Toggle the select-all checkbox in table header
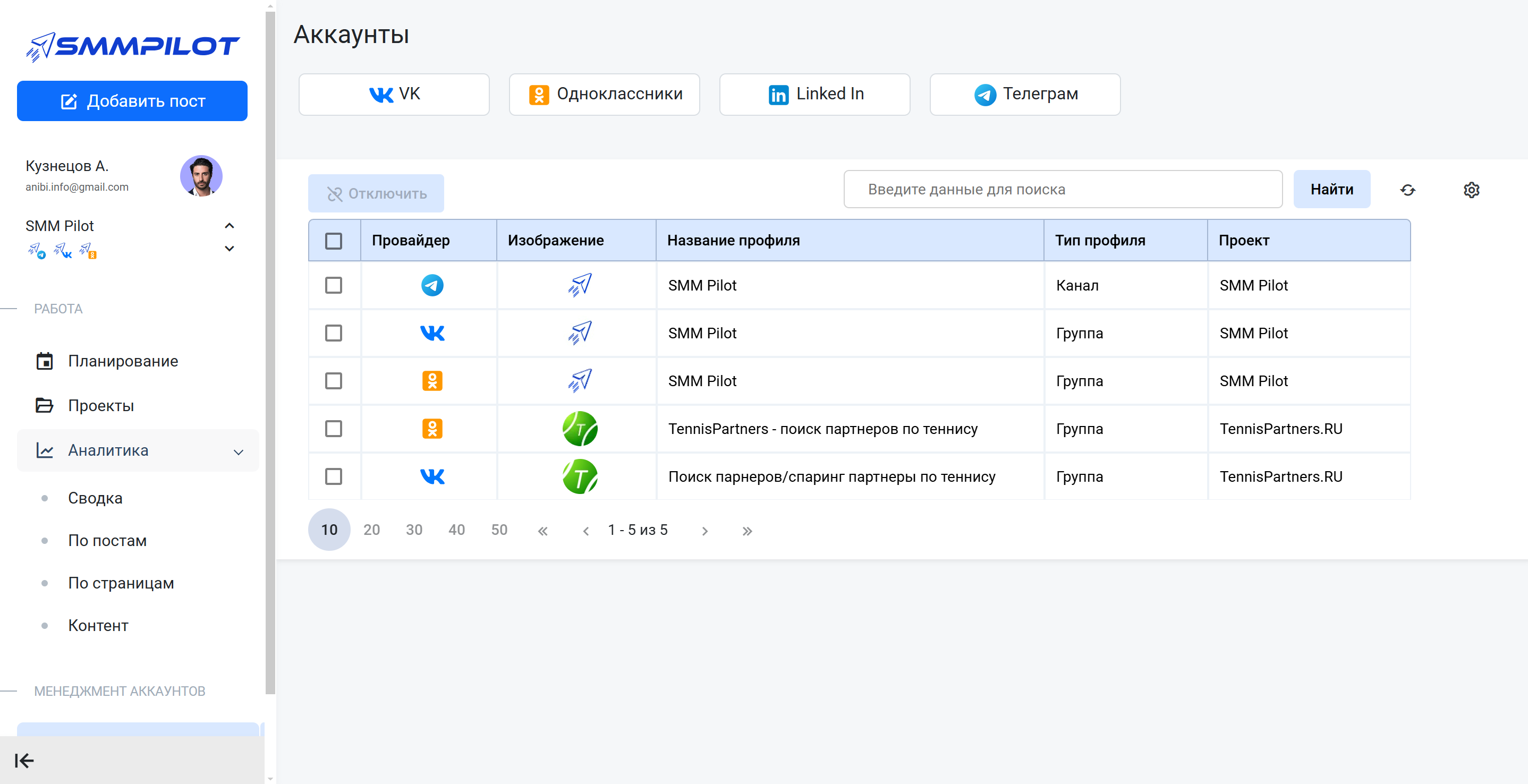The image size is (1528, 784). point(334,241)
